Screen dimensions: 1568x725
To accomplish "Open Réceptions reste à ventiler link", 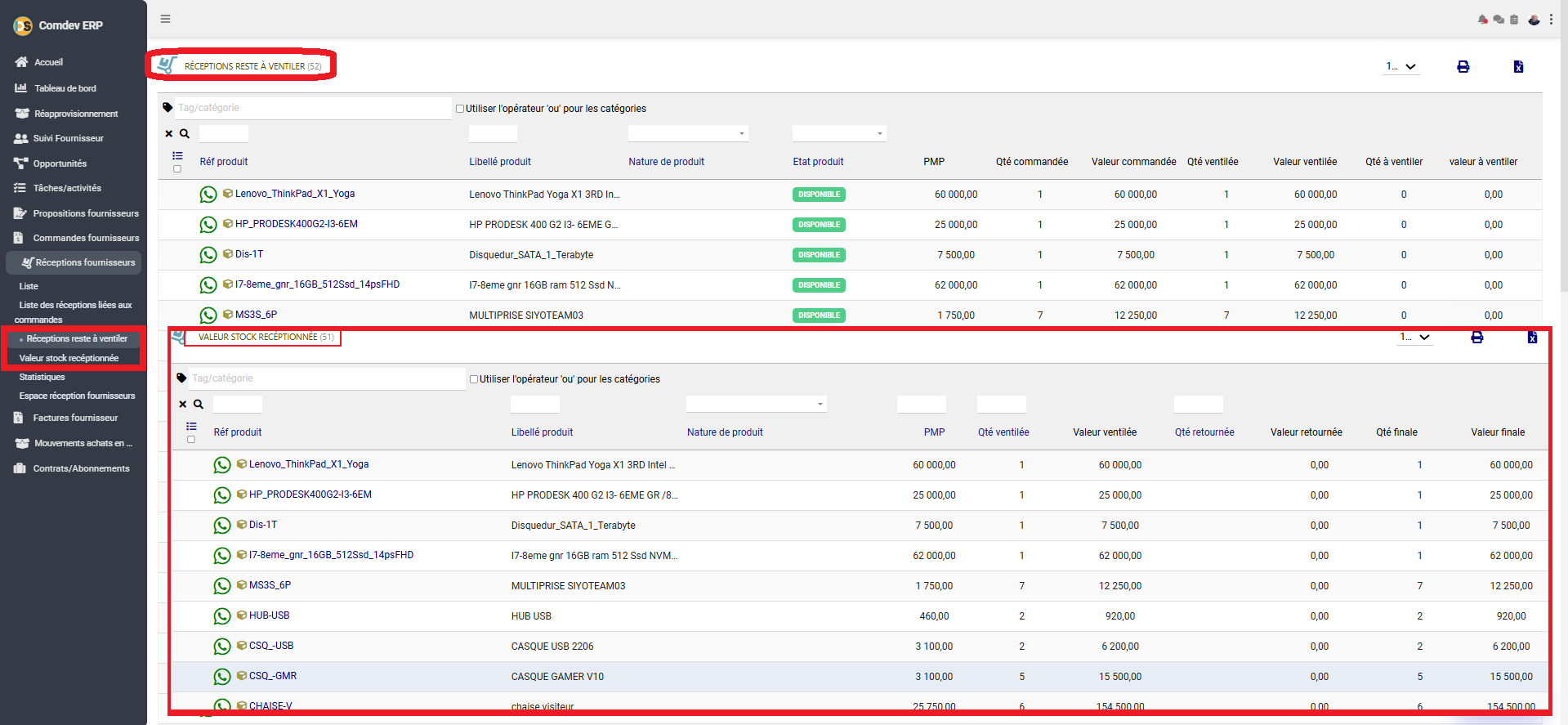I will (77, 338).
